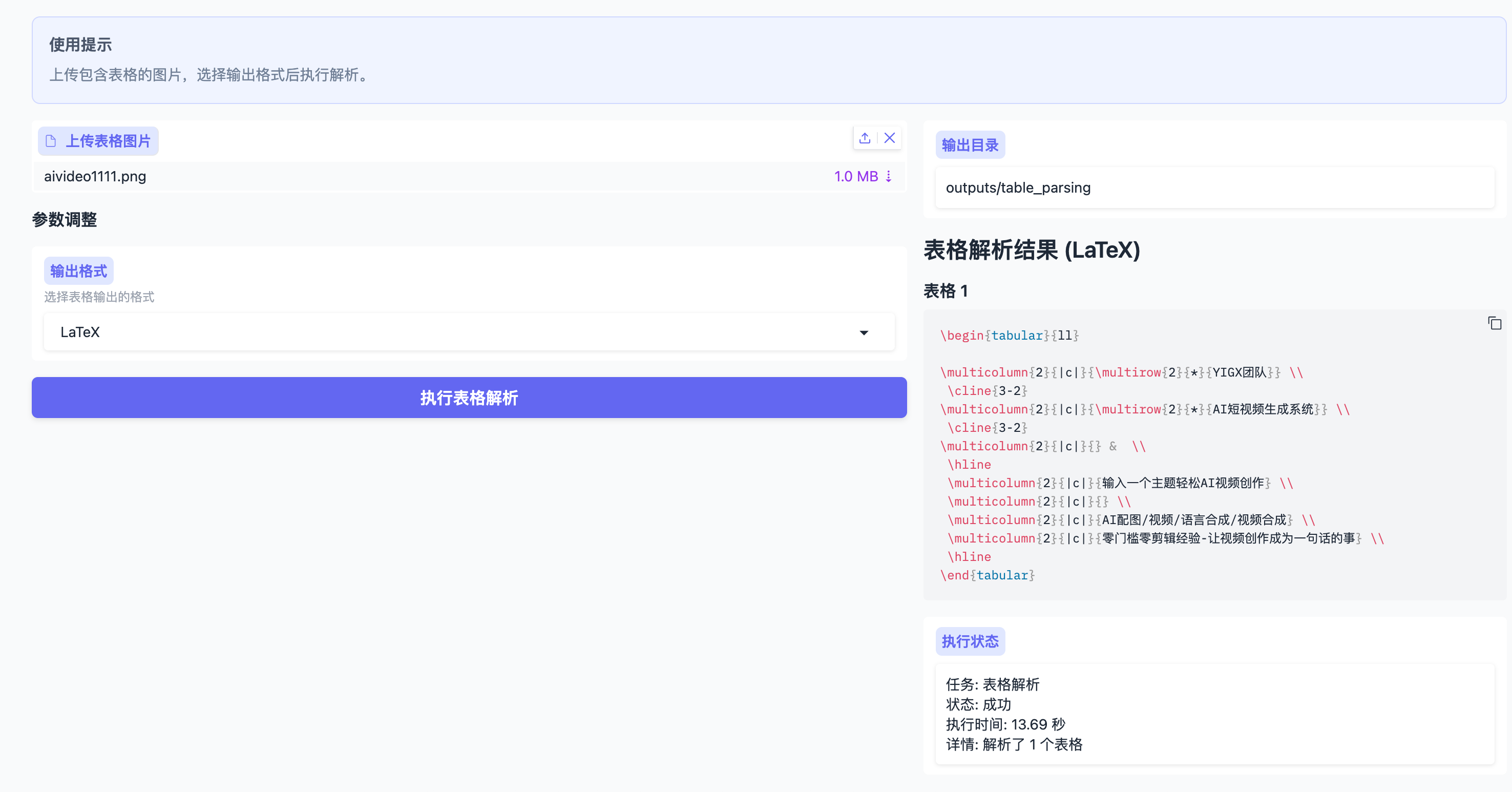Click the \end{tabular} line in code

coord(988,575)
